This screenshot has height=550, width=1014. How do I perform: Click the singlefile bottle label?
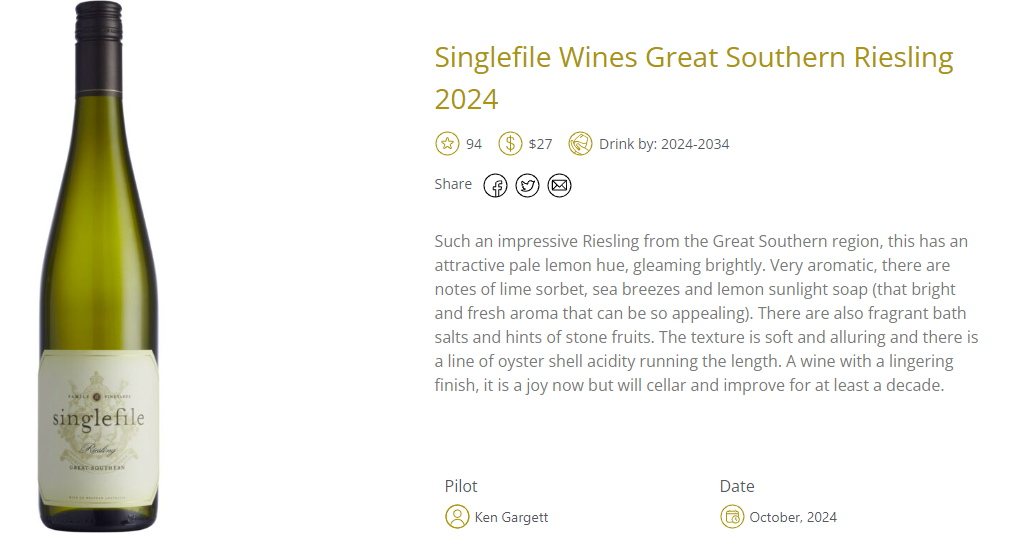click(98, 428)
